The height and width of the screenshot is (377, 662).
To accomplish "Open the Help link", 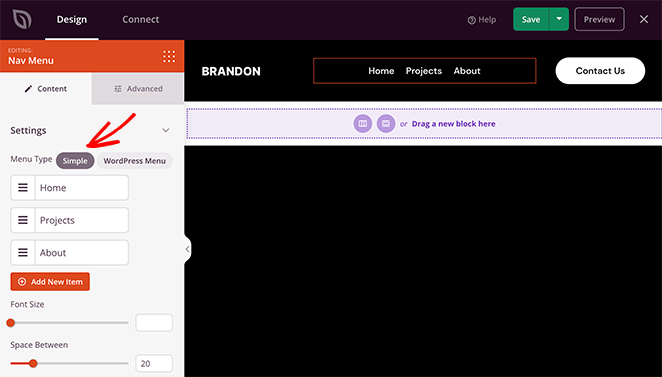I will point(482,20).
